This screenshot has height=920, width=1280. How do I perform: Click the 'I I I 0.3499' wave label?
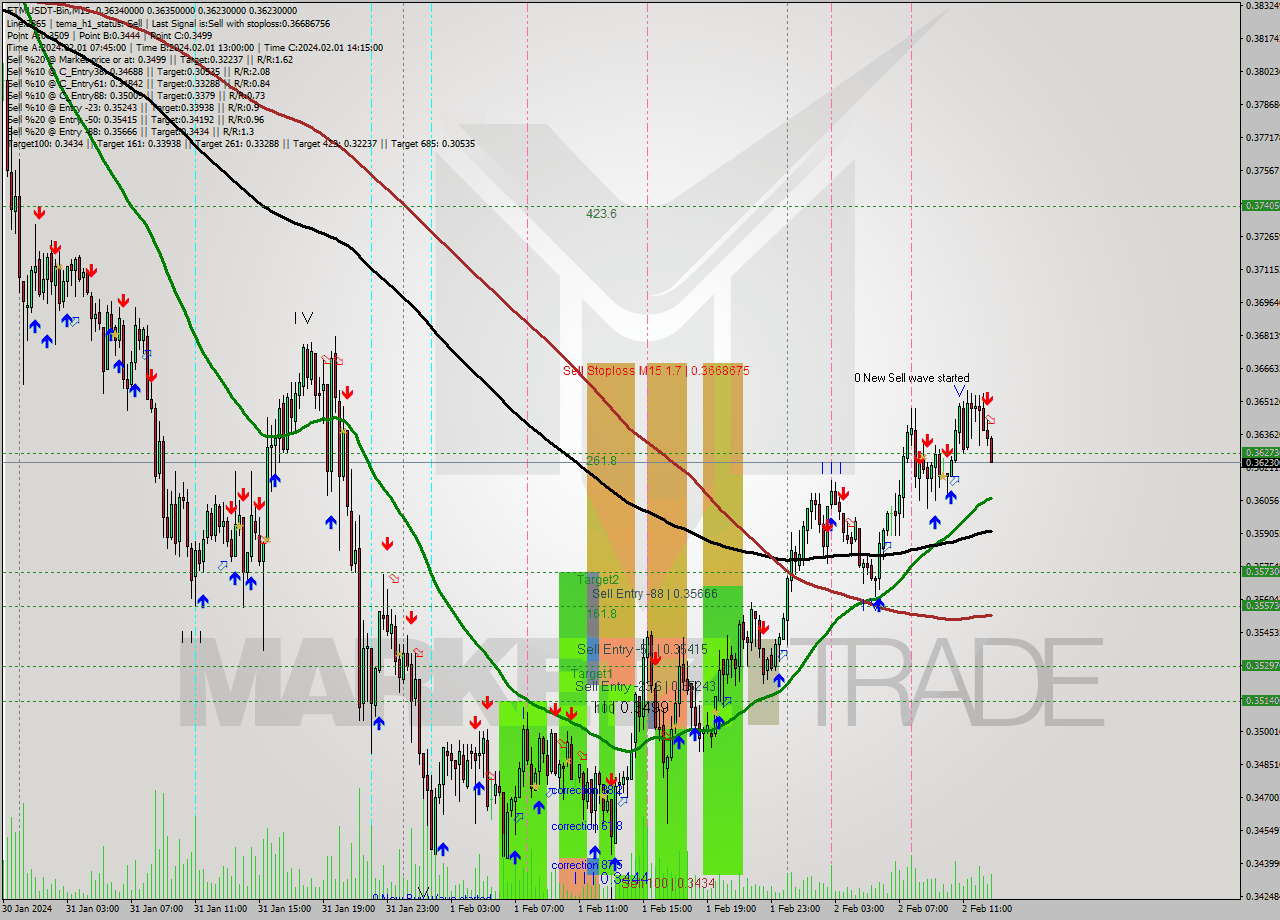pyautogui.click(x=631, y=707)
